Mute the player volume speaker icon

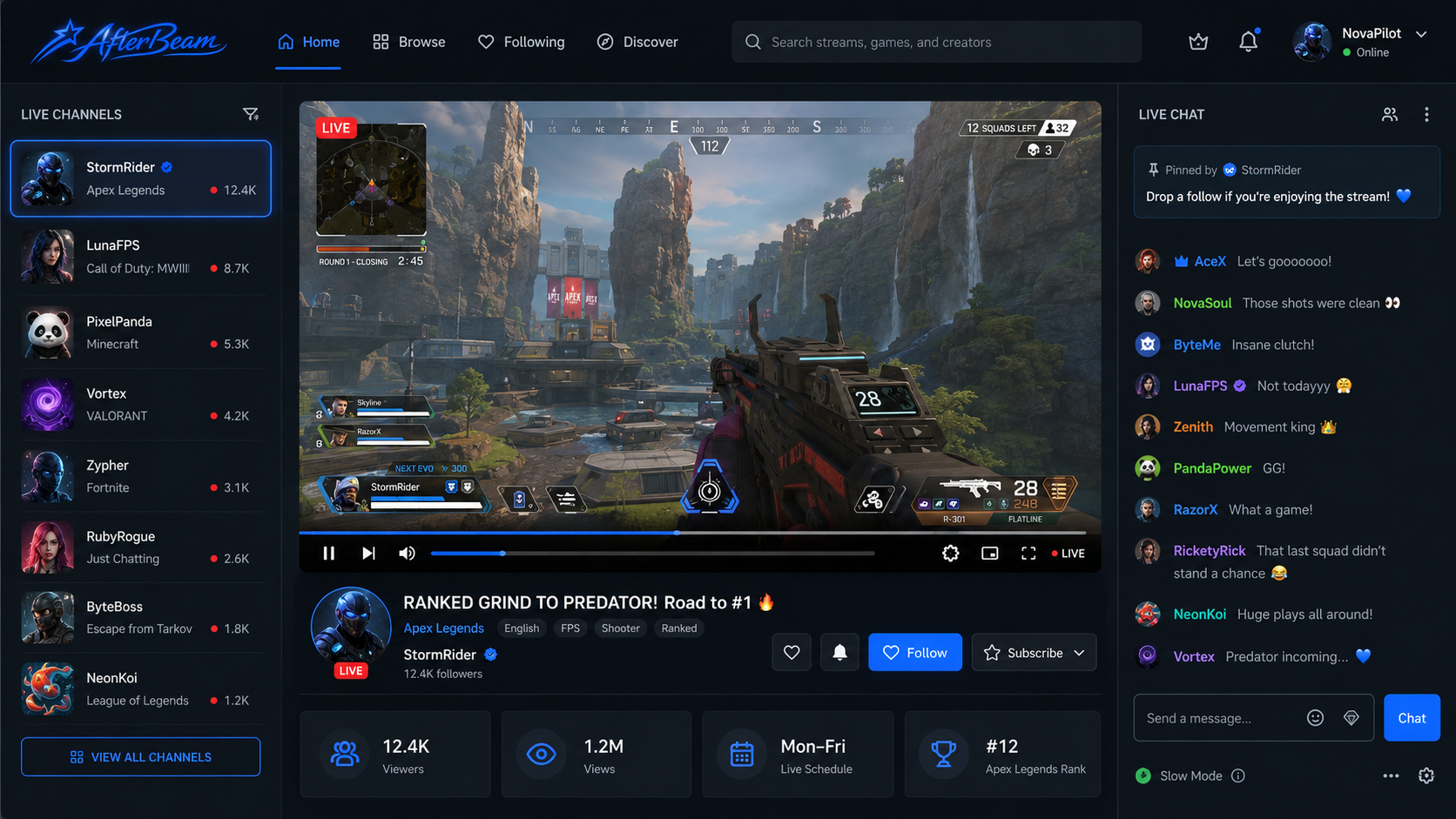tap(407, 554)
